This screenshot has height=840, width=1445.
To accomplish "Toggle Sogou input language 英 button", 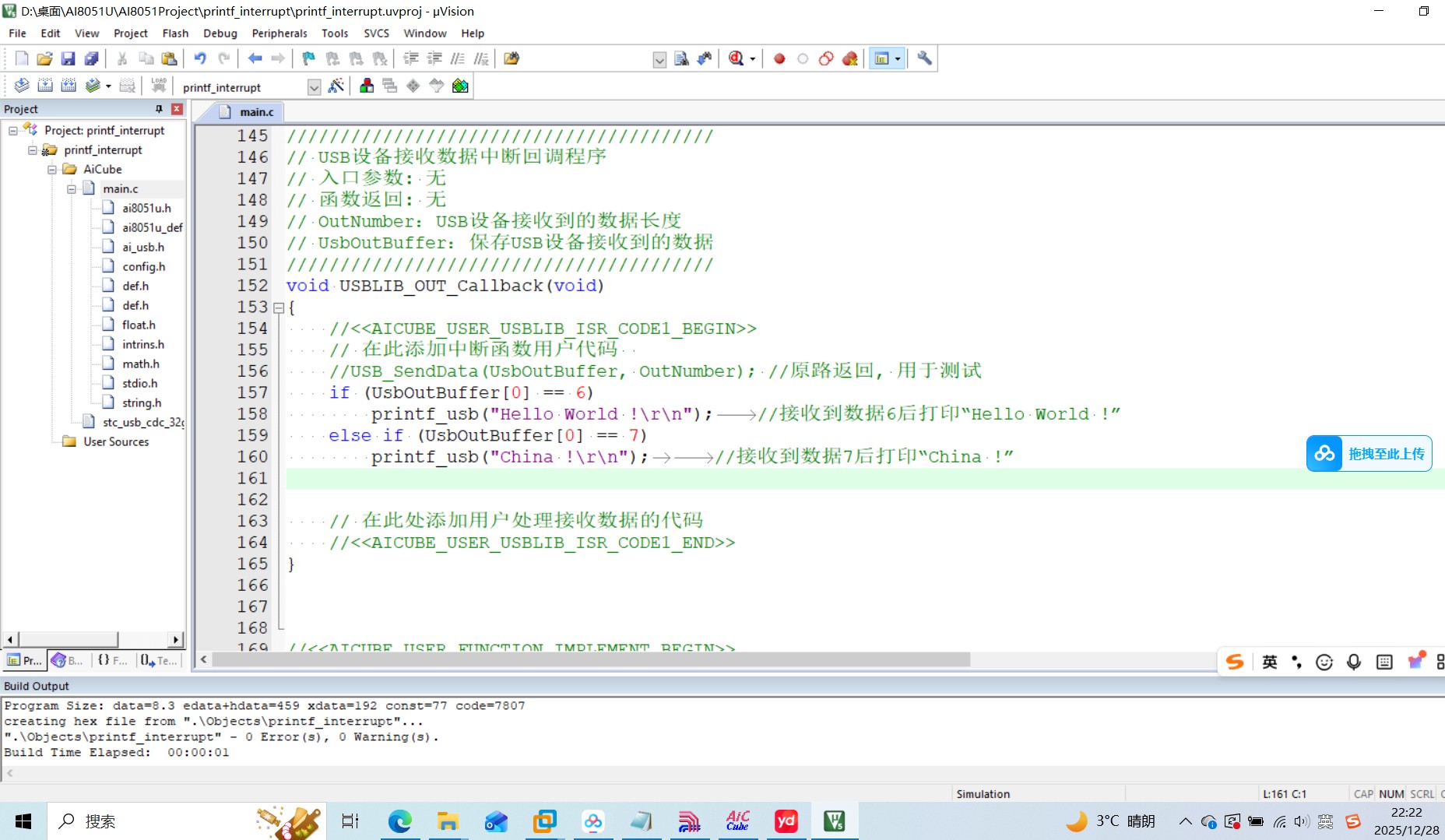I will (1269, 662).
